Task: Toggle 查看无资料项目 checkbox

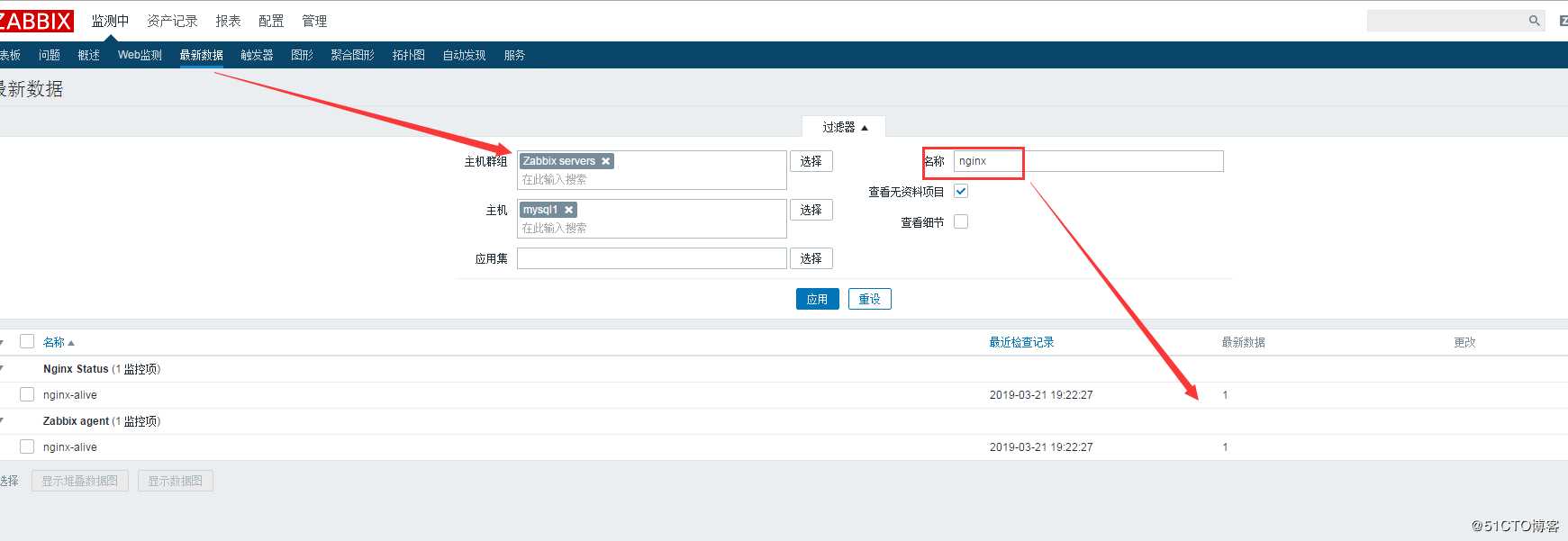Action: [961, 191]
